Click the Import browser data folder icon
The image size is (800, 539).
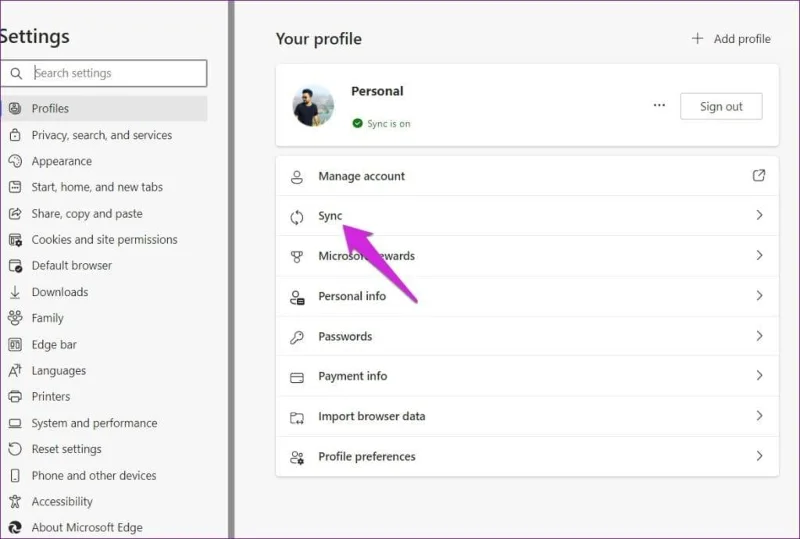click(x=296, y=418)
